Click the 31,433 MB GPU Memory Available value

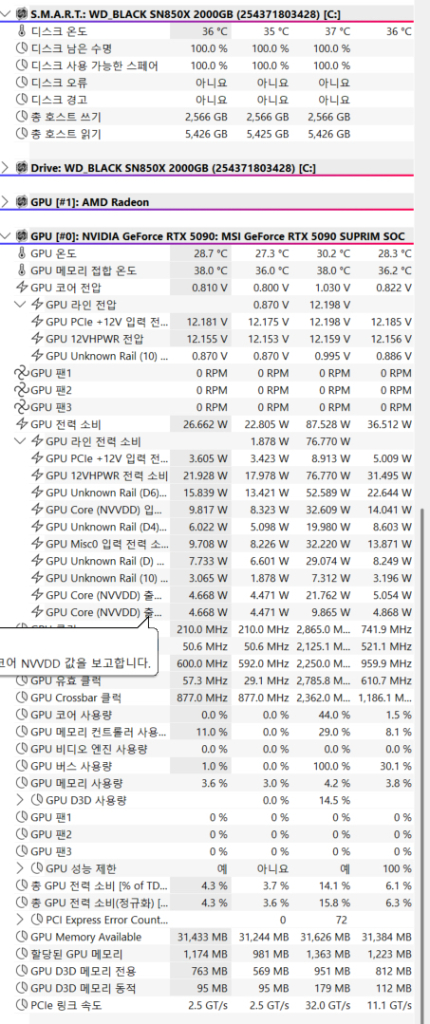point(203,937)
